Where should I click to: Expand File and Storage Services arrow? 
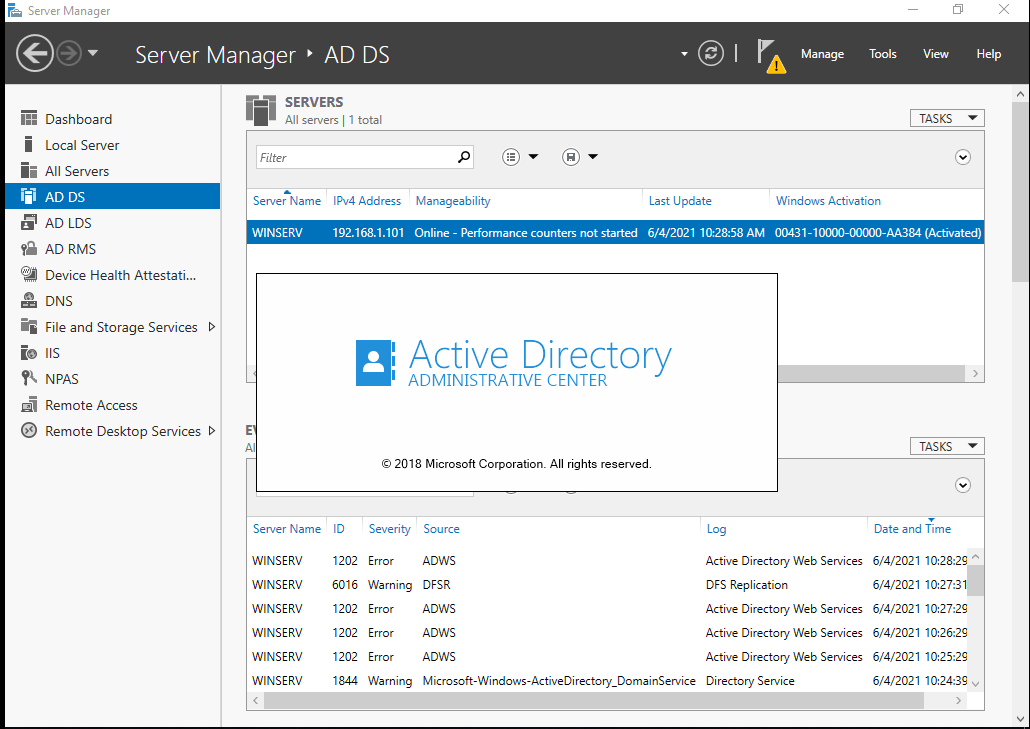click(212, 326)
